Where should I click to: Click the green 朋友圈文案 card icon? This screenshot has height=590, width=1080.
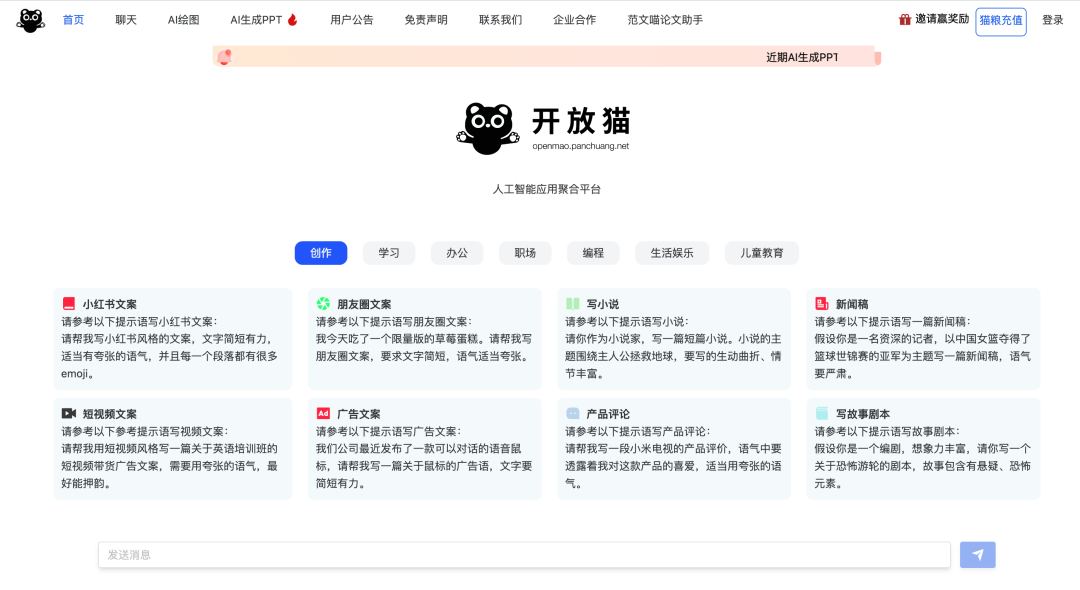(x=322, y=304)
